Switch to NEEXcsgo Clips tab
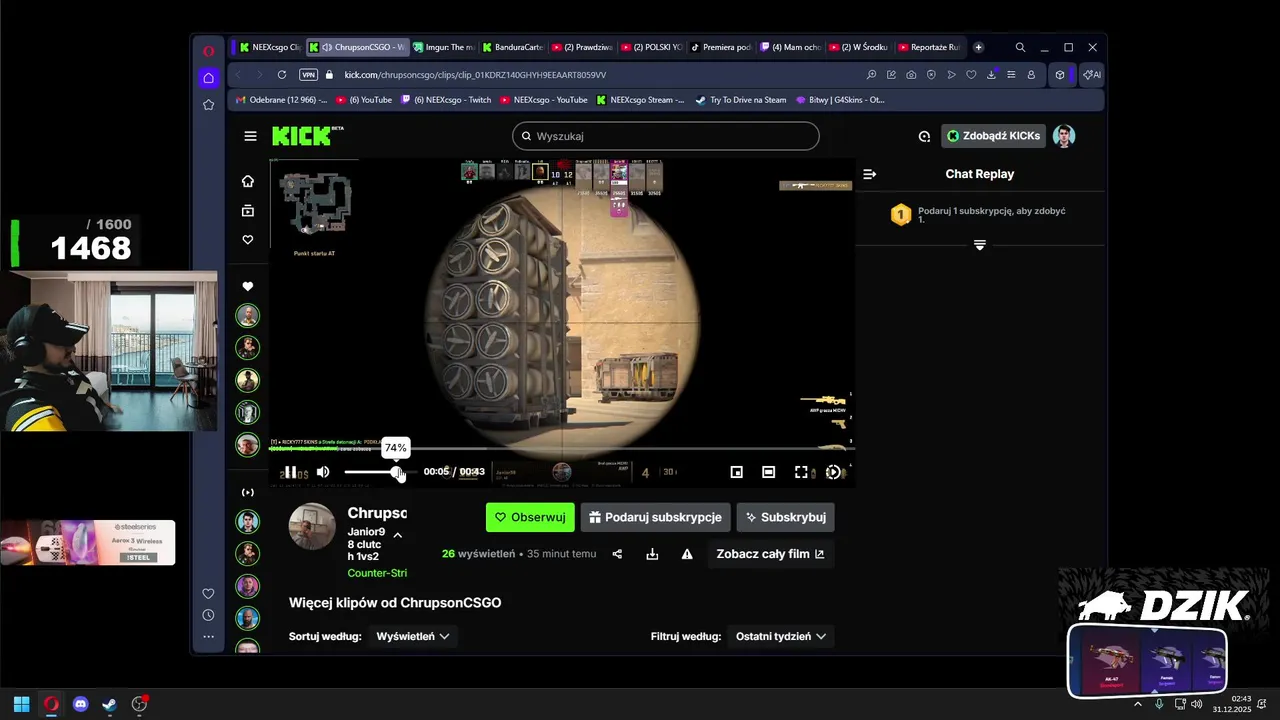The height and width of the screenshot is (720, 1280). point(268,47)
